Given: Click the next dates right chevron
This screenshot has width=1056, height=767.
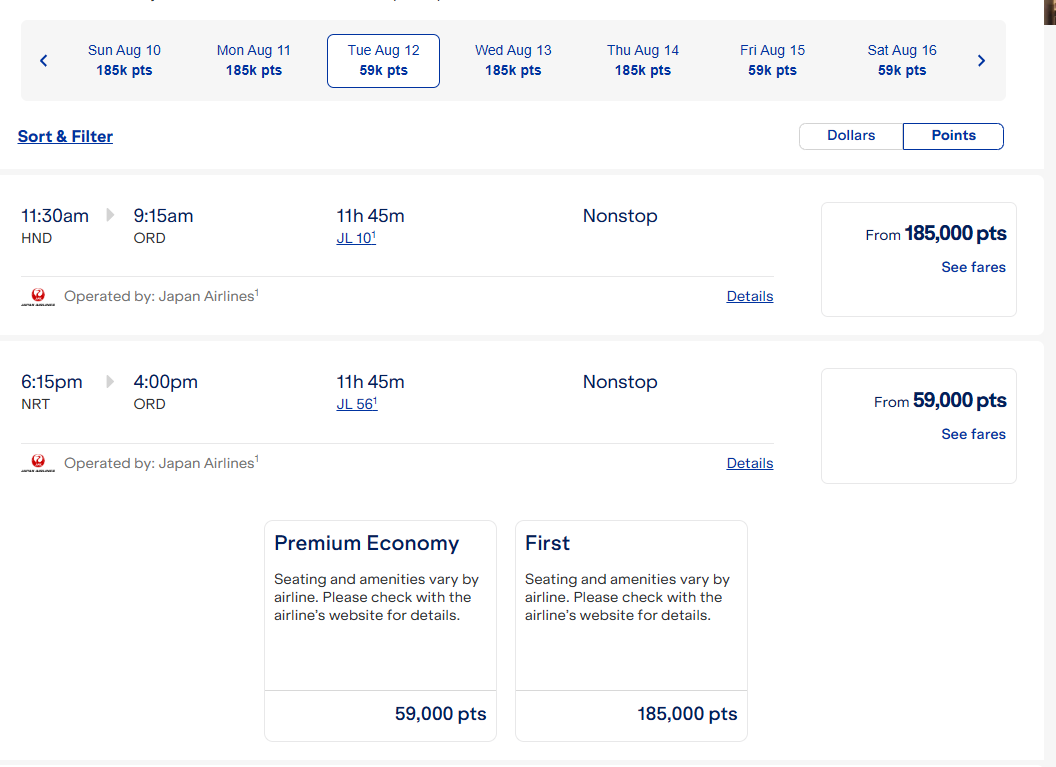Looking at the screenshot, I should pyautogui.click(x=981, y=61).
